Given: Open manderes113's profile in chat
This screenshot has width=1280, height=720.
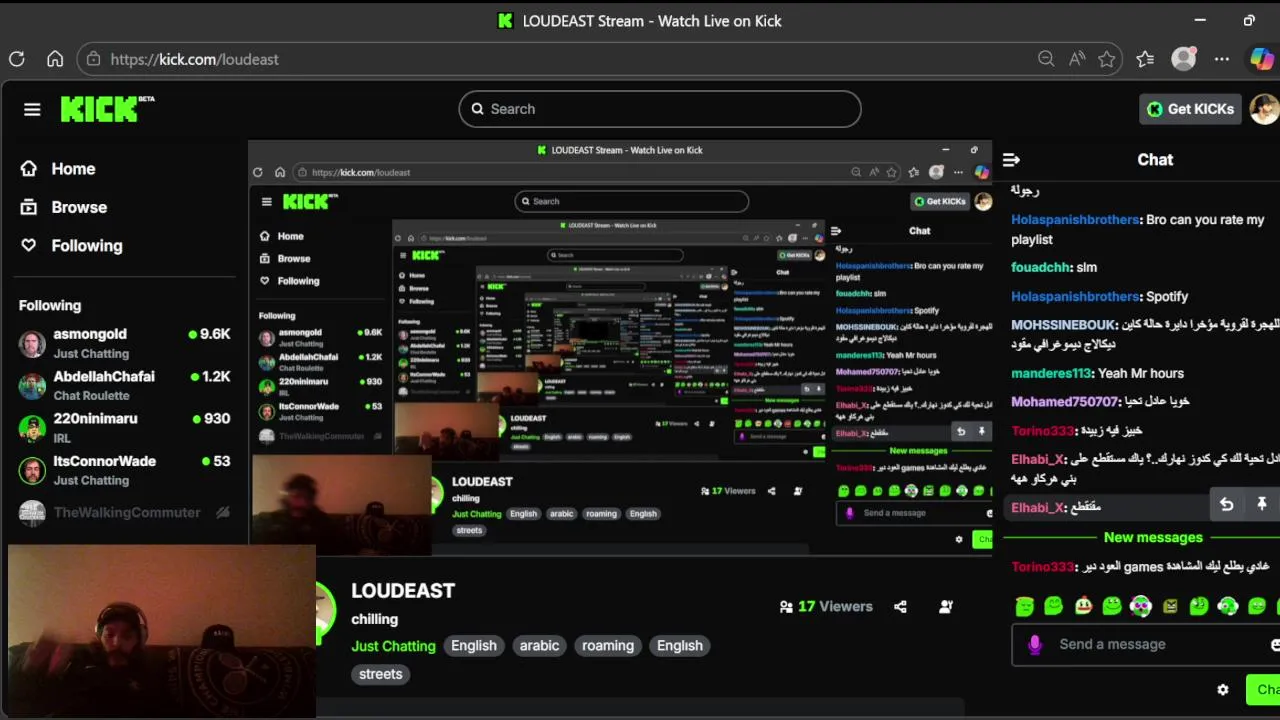Looking at the screenshot, I should click(1051, 373).
